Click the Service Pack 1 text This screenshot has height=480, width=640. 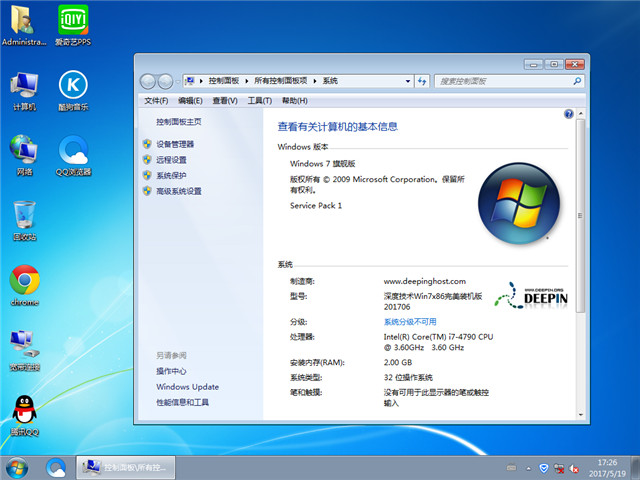coord(316,206)
